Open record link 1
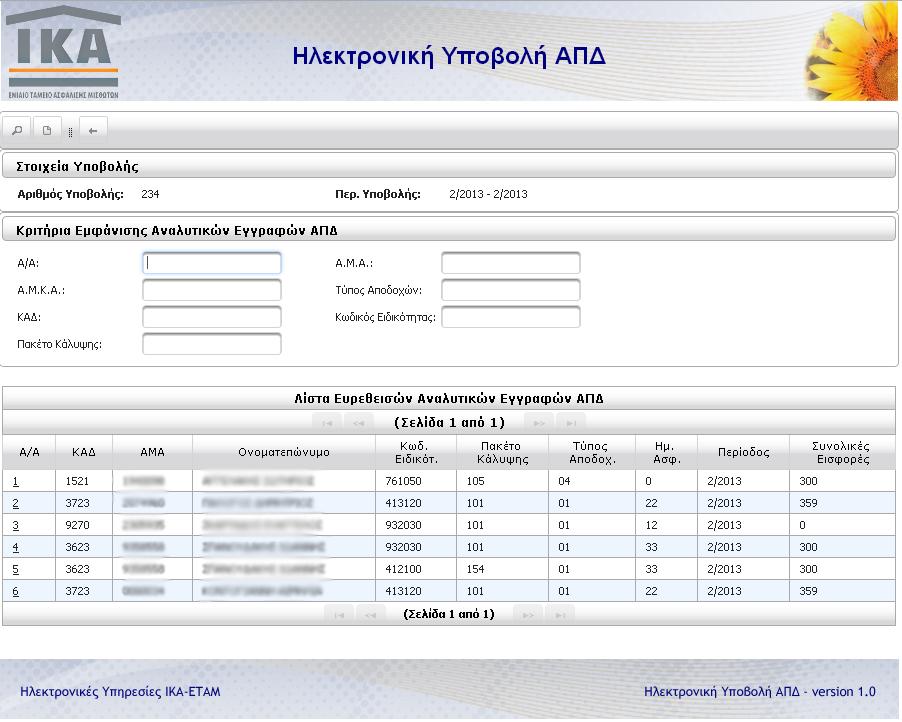Image resolution: width=902 pixels, height=722 pixels. click(16, 482)
